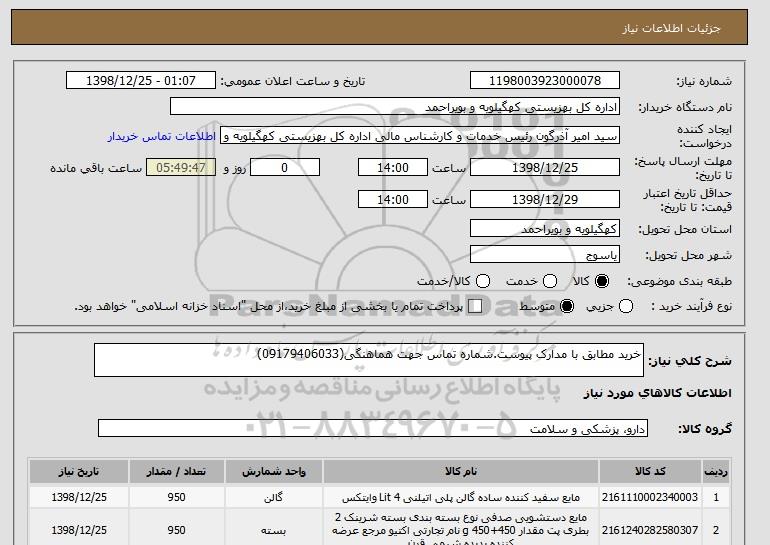The image size is (770, 545).
Task: Click the buyer organization name field
Action: click(x=395, y=107)
